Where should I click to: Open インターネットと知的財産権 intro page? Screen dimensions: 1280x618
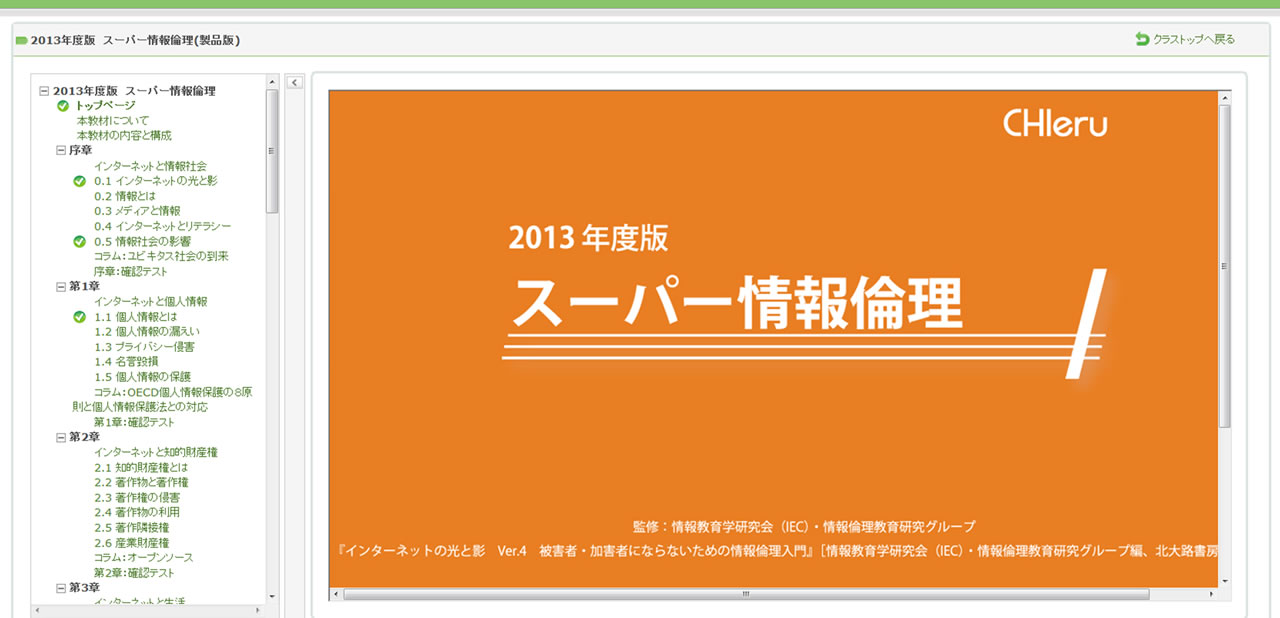tap(156, 453)
